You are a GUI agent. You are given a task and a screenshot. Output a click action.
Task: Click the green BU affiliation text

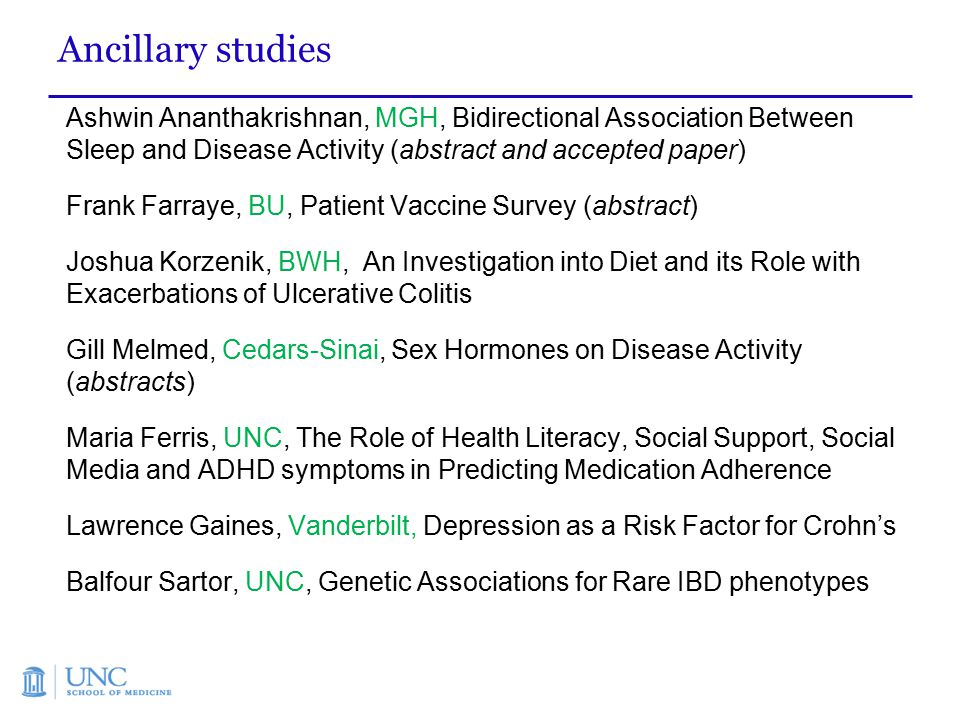(266, 206)
